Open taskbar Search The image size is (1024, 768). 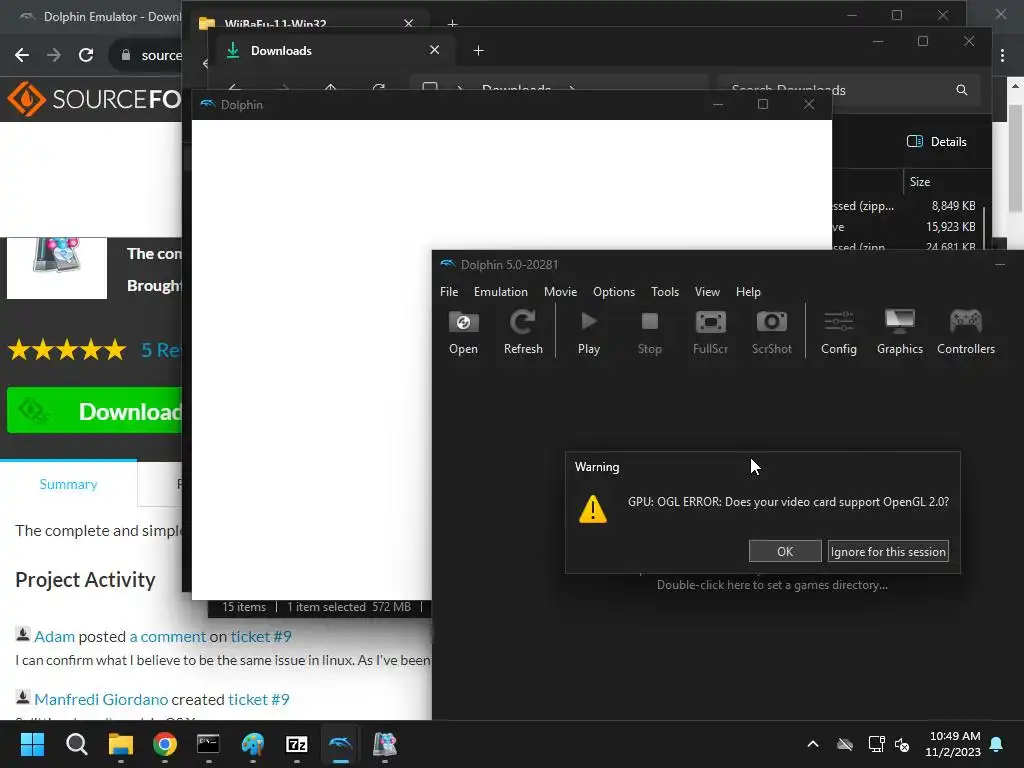click(x=76, y=744)
